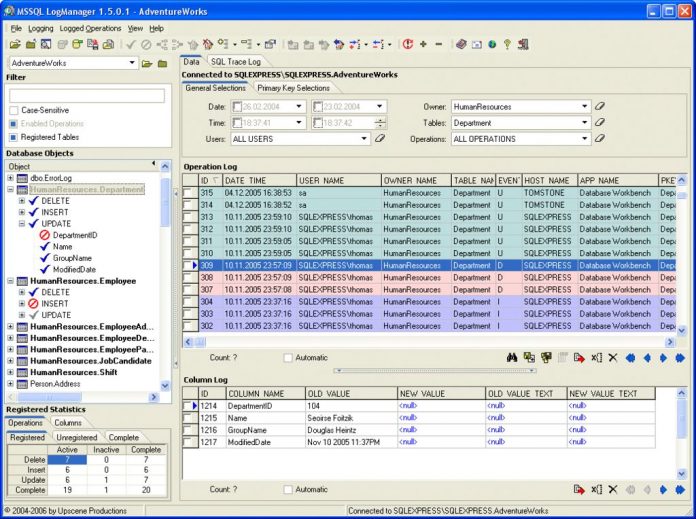Click the checkmark enable icon in toolbar
This screenshot has height=519, width=696.
point(130,44)
